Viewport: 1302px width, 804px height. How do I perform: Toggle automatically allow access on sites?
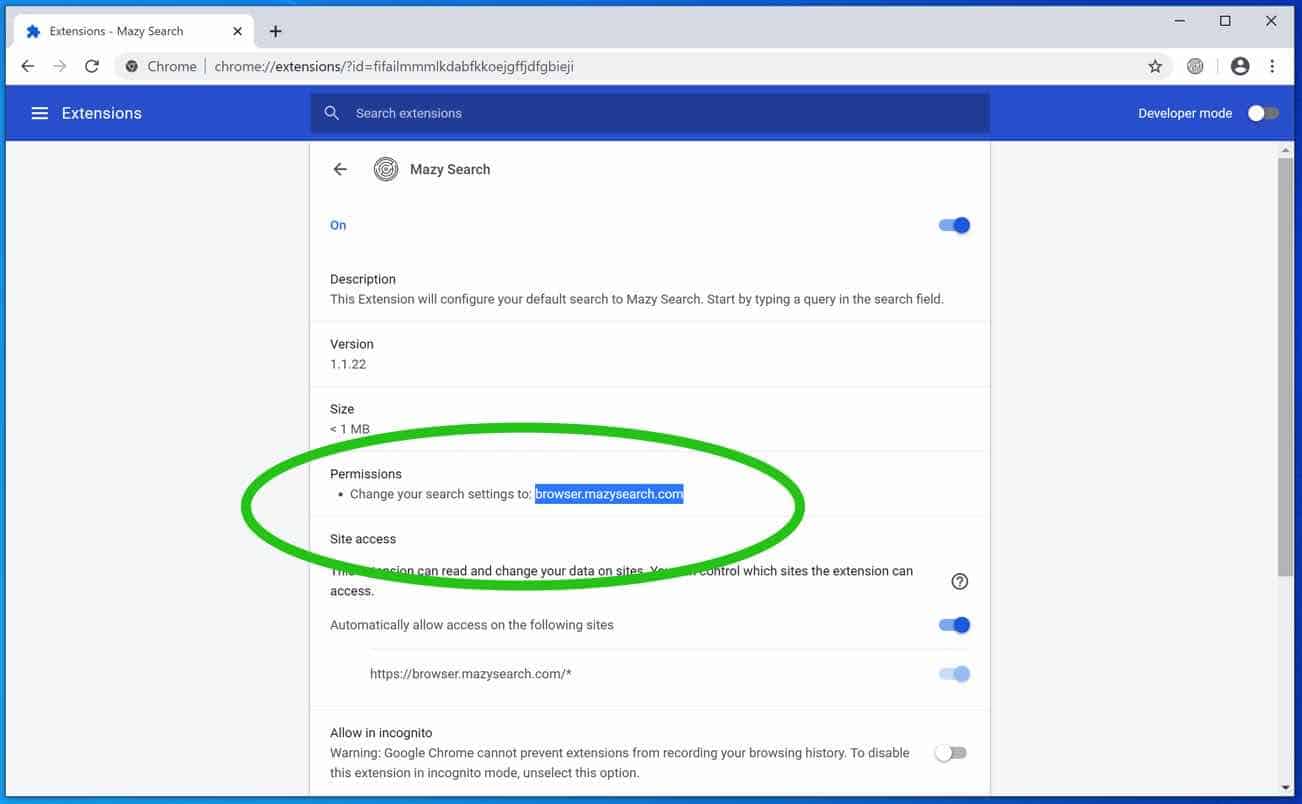coord(954,625)
